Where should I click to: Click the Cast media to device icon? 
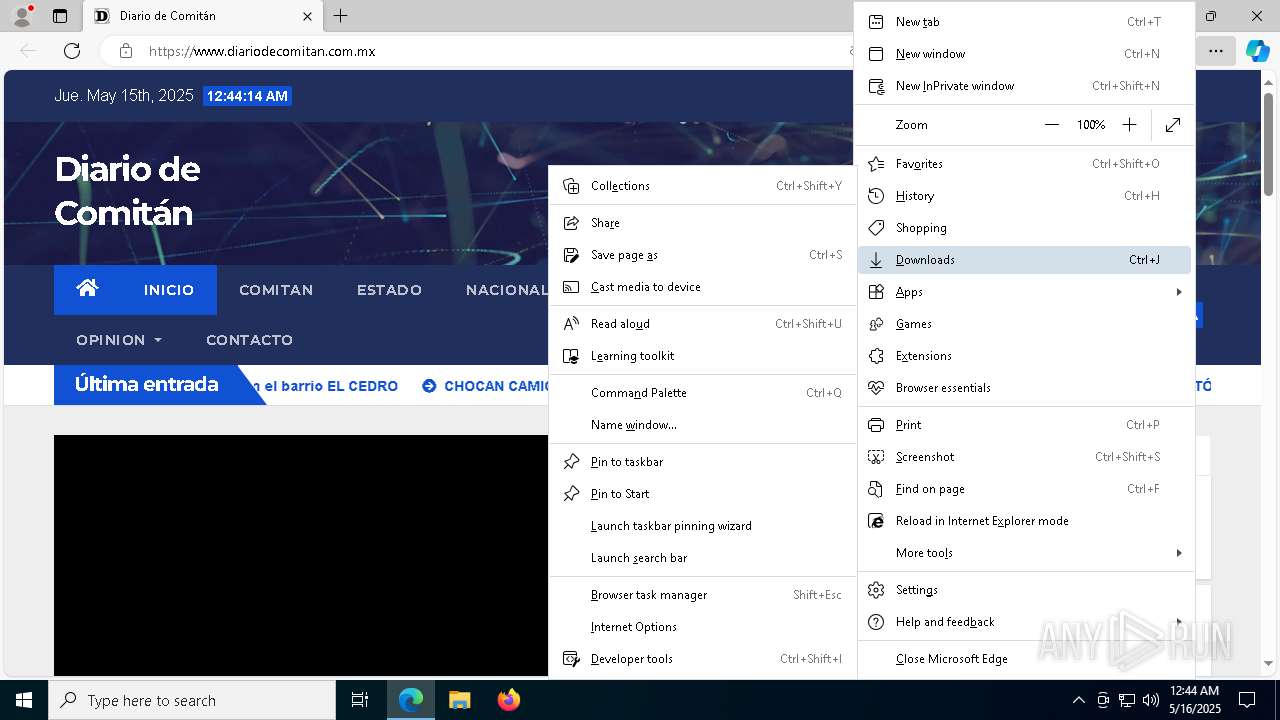coord(571,287)
